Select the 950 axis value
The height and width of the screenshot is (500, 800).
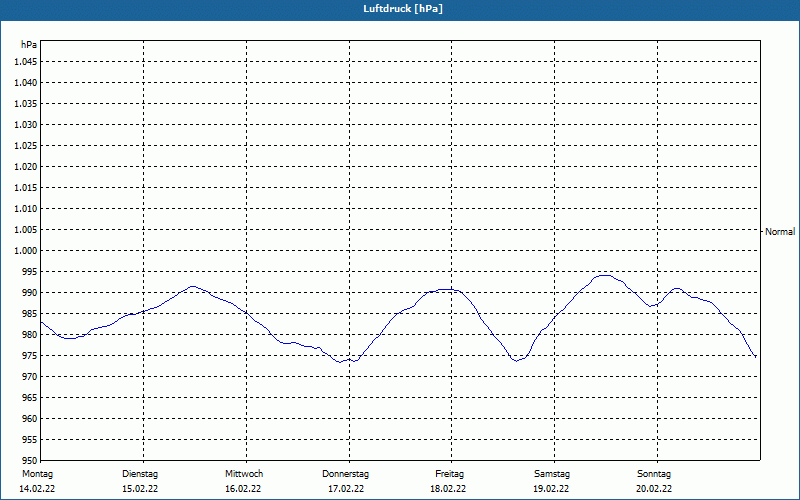pos(30,461)
